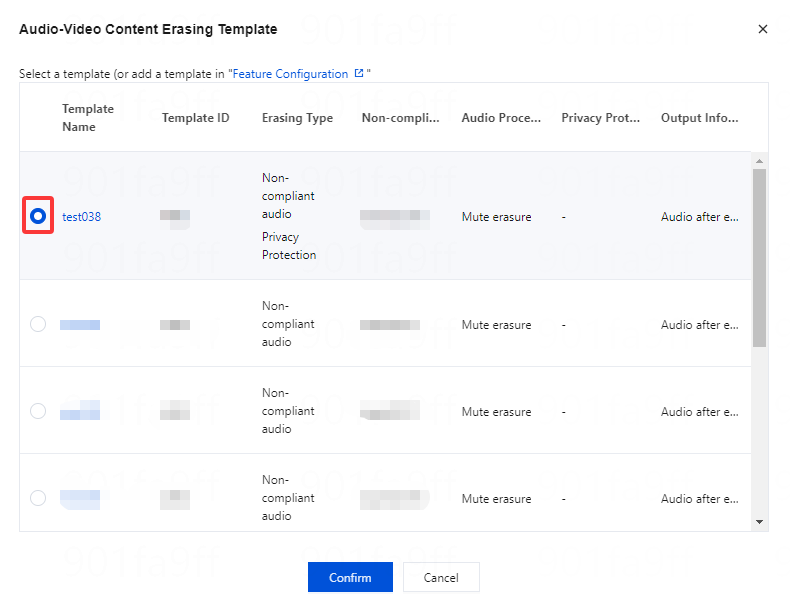Image resolution: width=790 pixels, height=609 pixels.
Task: Click the Template Name column header
Action: [x=88, y=118]
